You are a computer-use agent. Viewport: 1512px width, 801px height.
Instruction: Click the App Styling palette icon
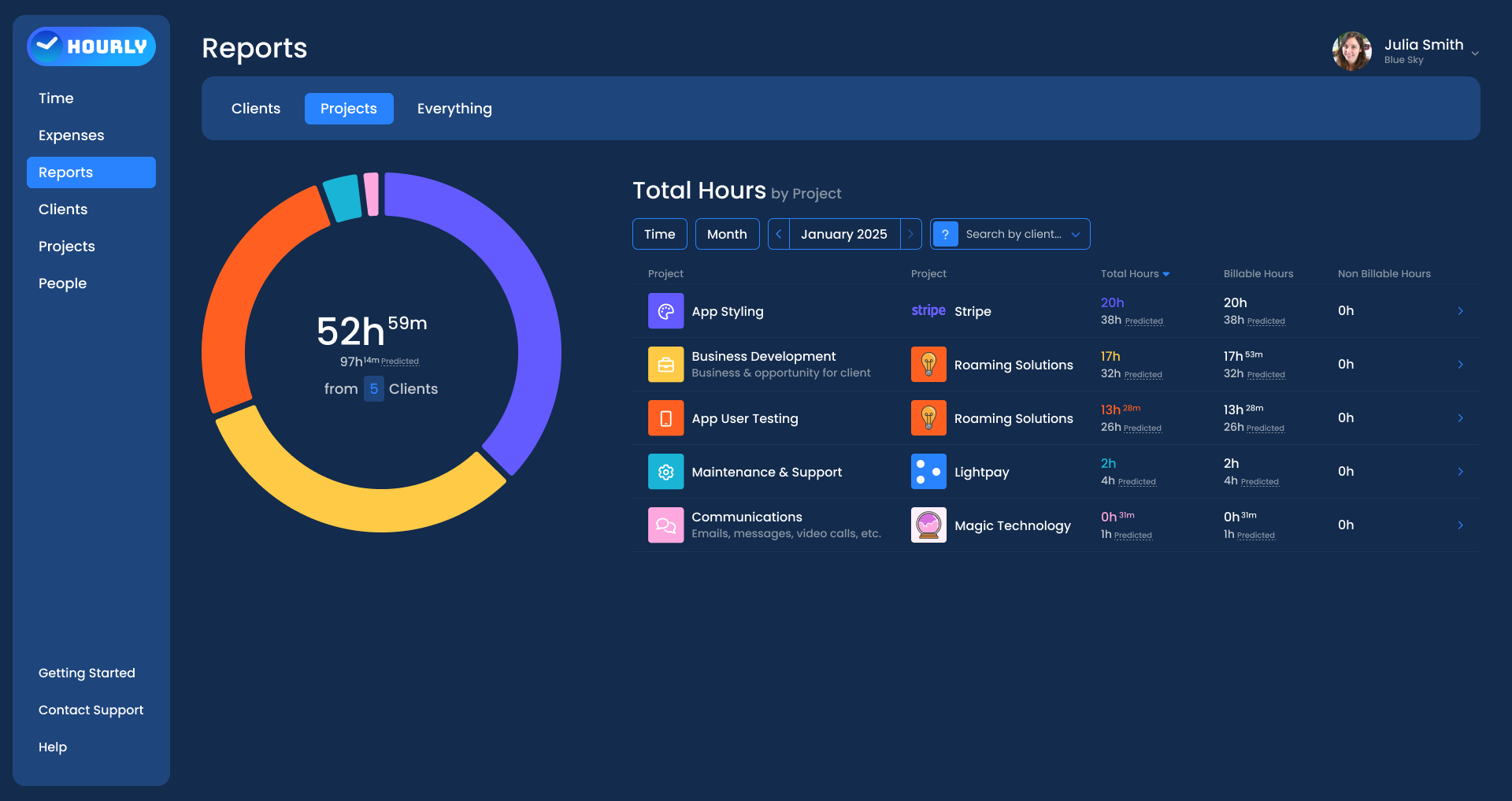point(665,311)
